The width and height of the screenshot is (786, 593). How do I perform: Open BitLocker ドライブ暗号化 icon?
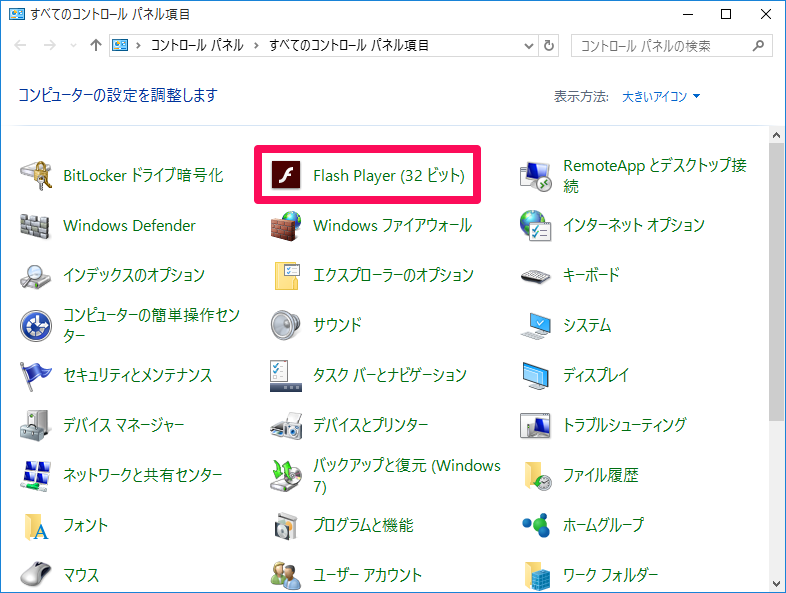click(x=36, y=176)
